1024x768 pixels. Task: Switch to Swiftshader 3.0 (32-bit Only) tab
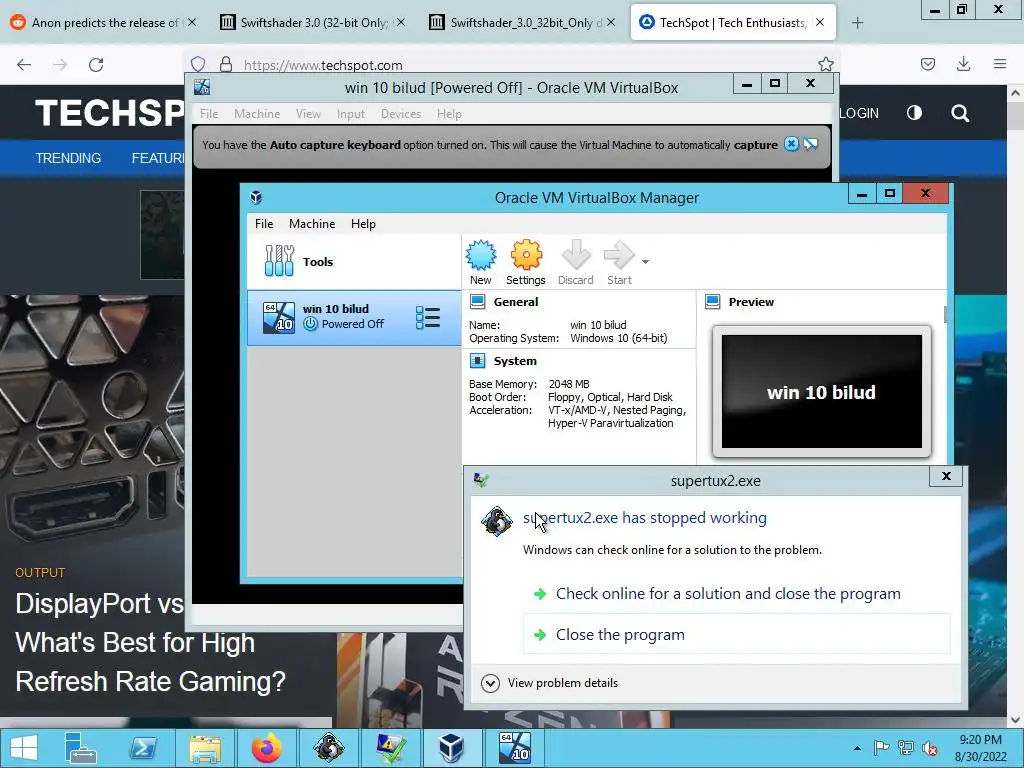pos(313,22)
